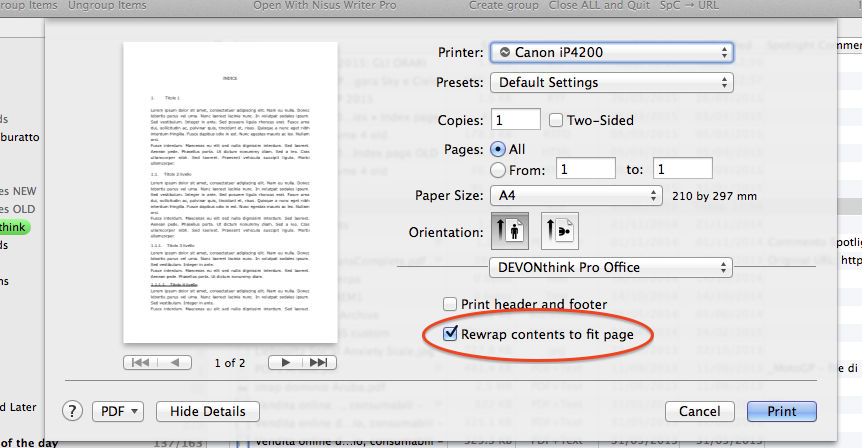Viewport: 862px width, 448px height.
Task: Cancel the print dialog
Action: tap(699, 411)
